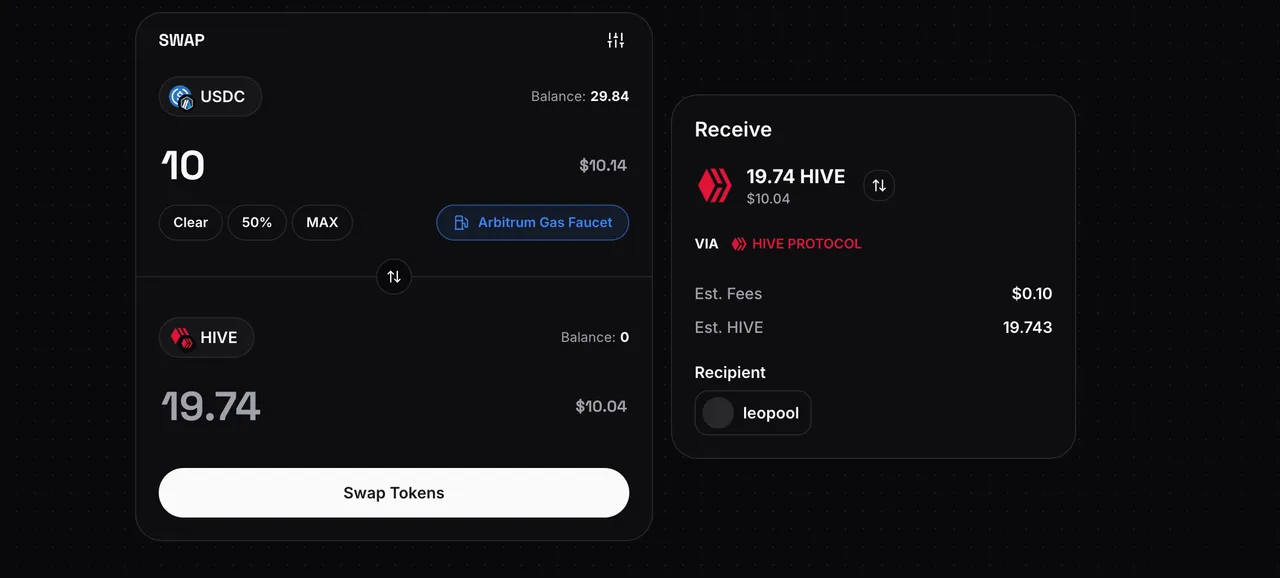Select the leopool recipient chip
The width and height of the screenshot is (1280, 578).
[753, 413]
